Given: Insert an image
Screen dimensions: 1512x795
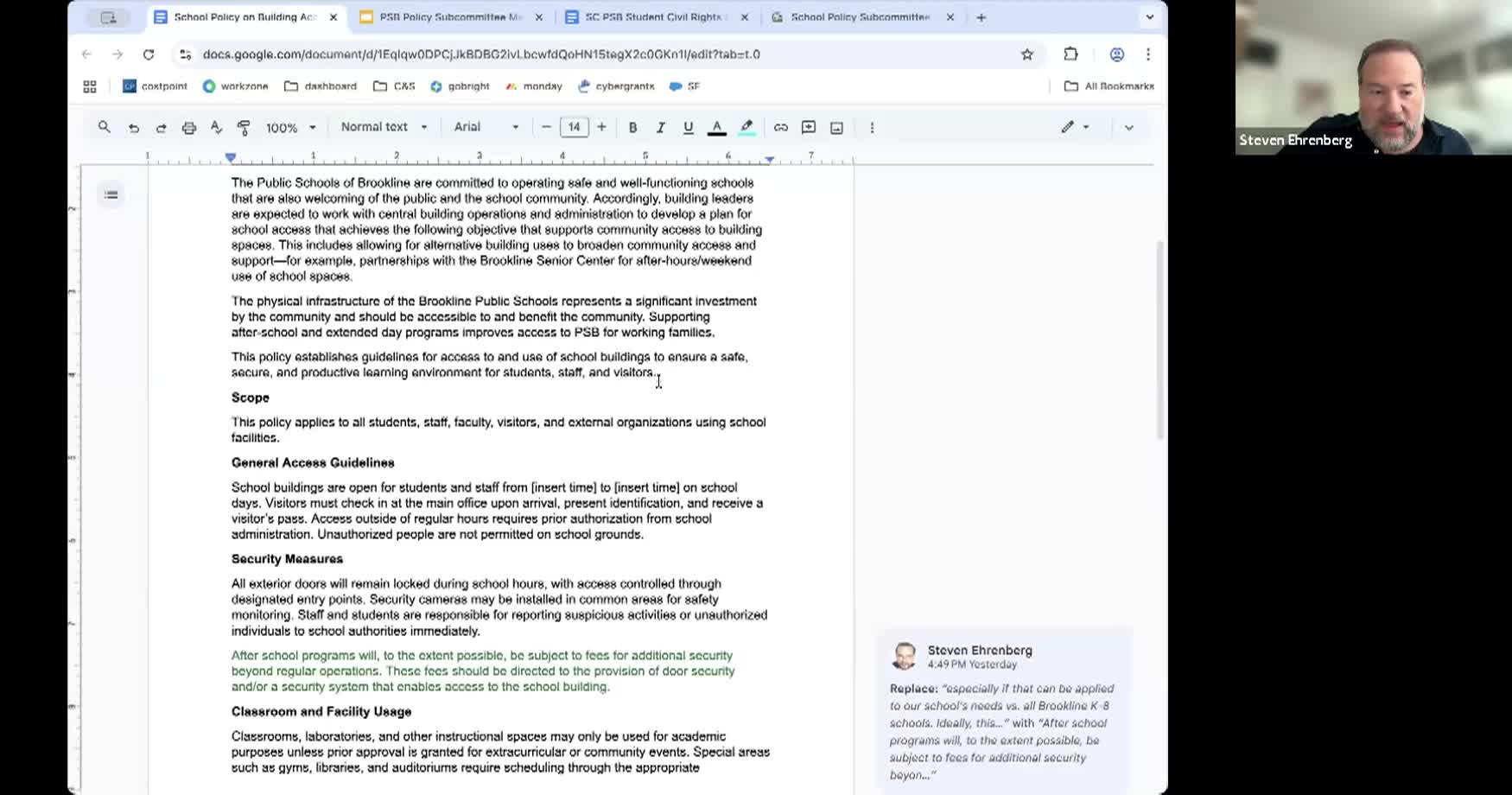Looking at the screenshot, I should coord(836,127).
